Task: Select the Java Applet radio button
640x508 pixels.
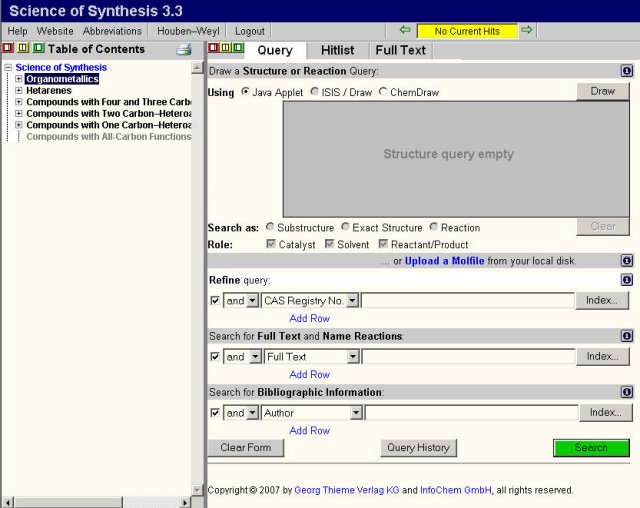Action: click(245, 92)
